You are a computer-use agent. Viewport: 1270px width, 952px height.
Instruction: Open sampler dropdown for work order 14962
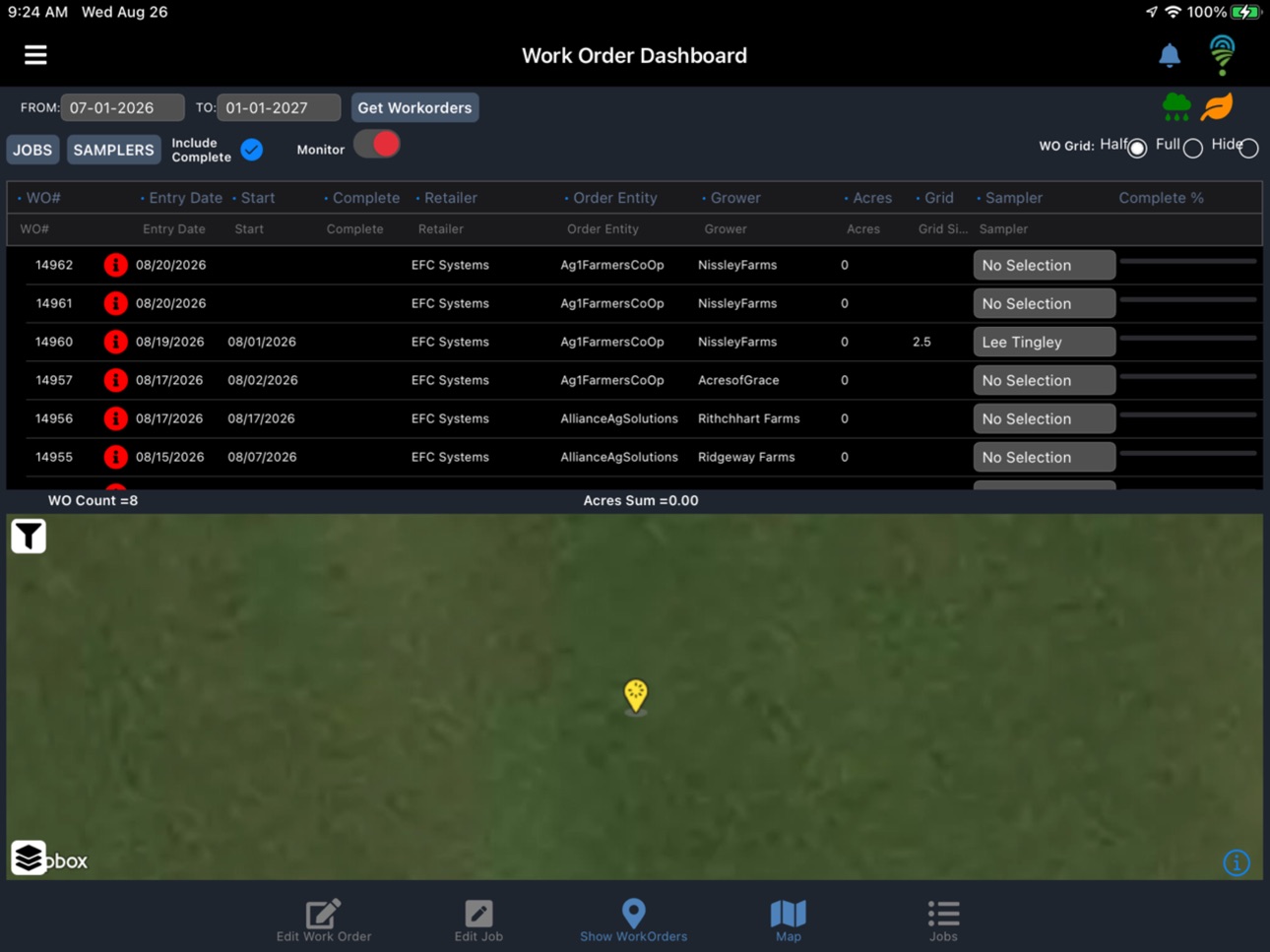click(1044, 265)
